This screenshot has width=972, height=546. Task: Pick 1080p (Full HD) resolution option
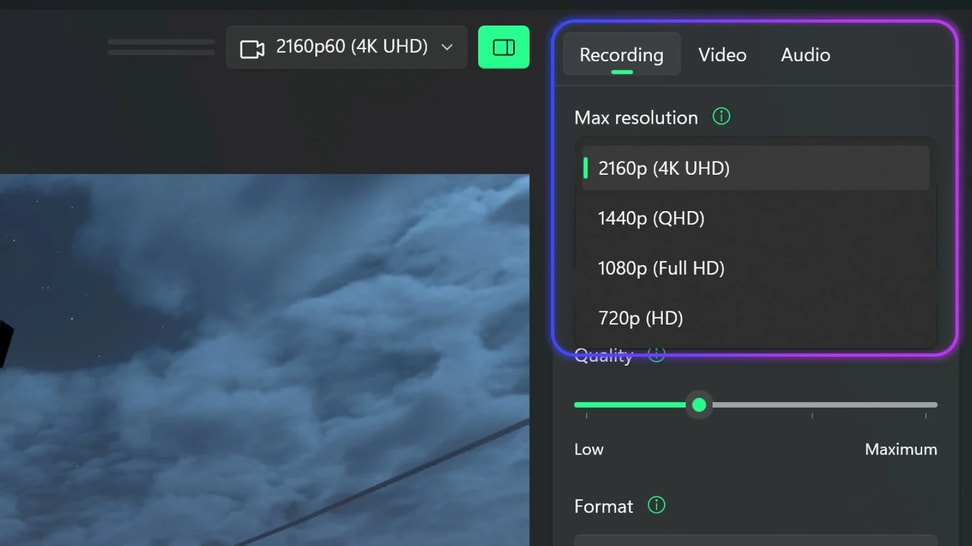(x=755, y=268)
